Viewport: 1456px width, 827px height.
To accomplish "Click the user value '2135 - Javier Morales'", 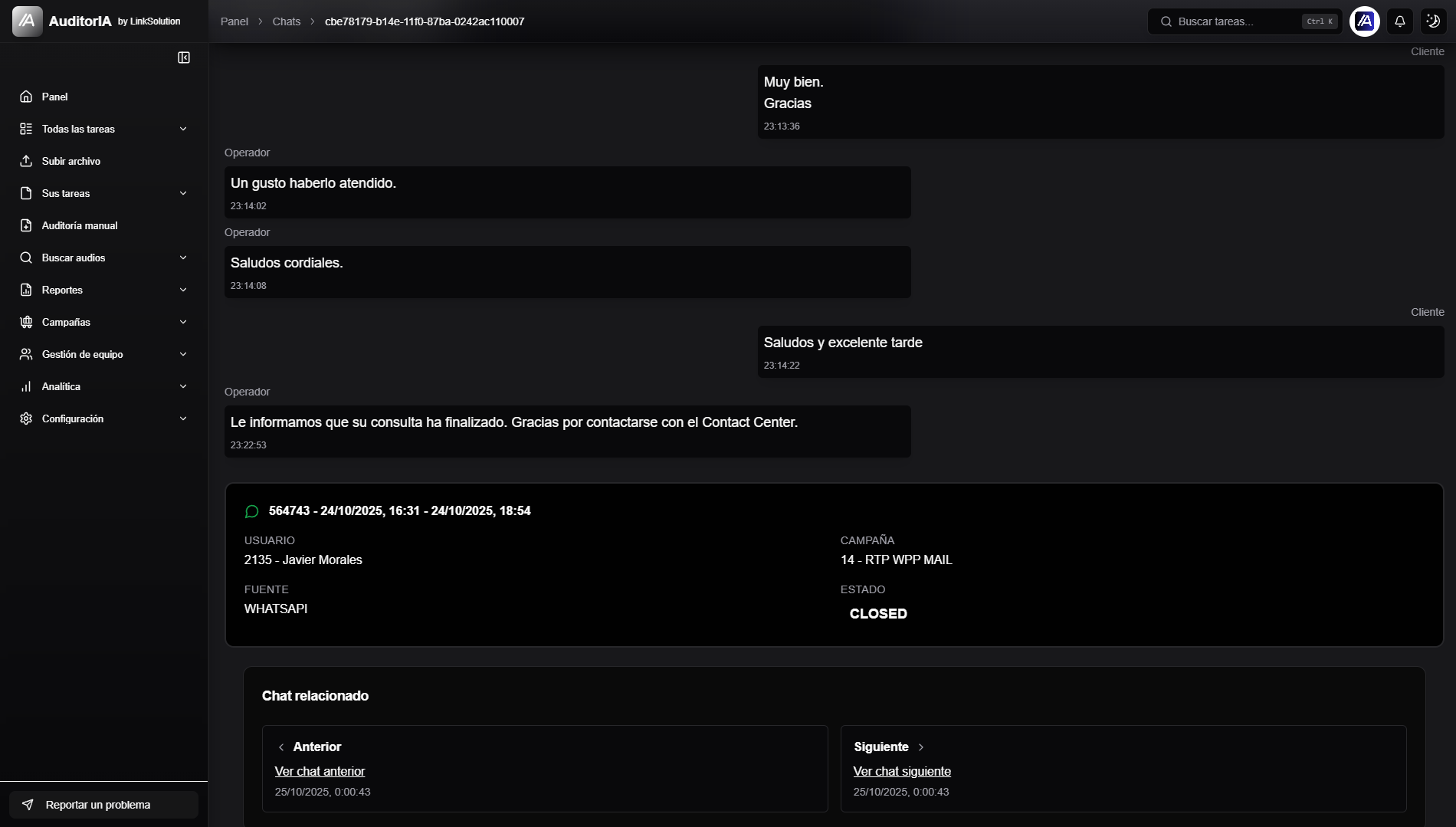I will pyautogui.click(x=303, y=560).
